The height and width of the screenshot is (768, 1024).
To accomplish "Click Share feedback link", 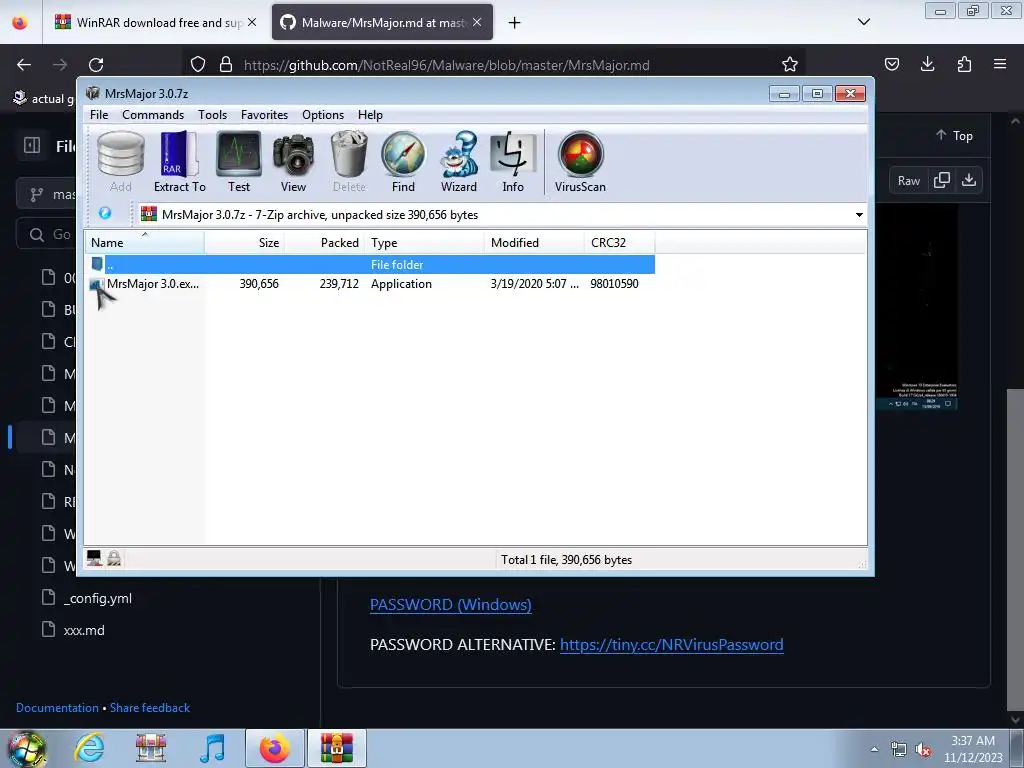I will tap(150, 708).
